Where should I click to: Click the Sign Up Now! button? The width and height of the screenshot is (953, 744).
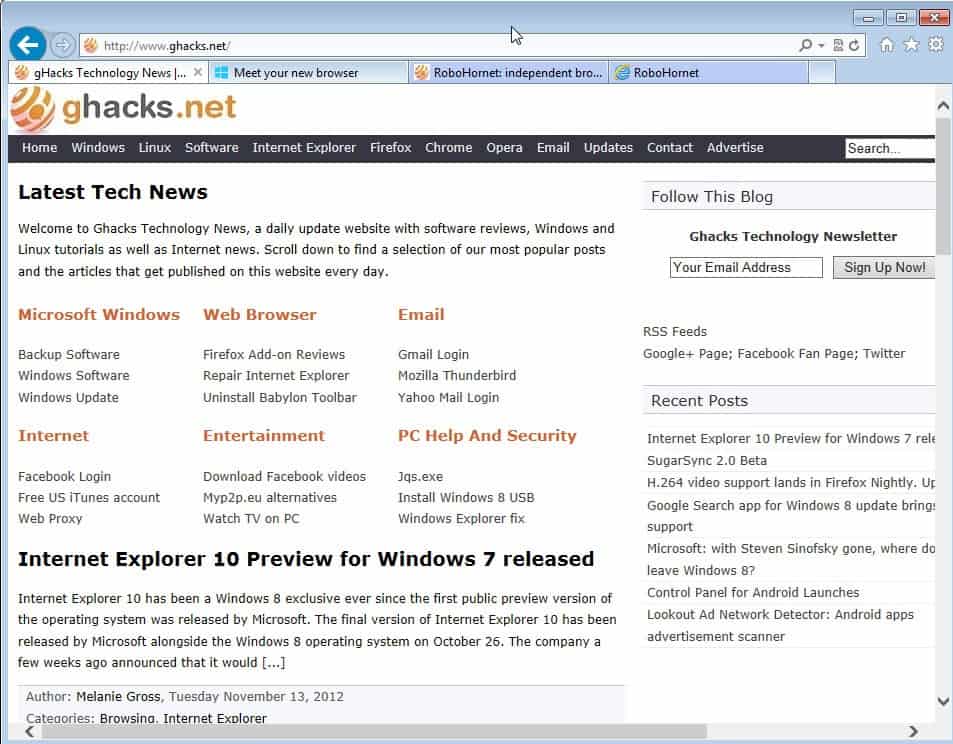(884, 267)
